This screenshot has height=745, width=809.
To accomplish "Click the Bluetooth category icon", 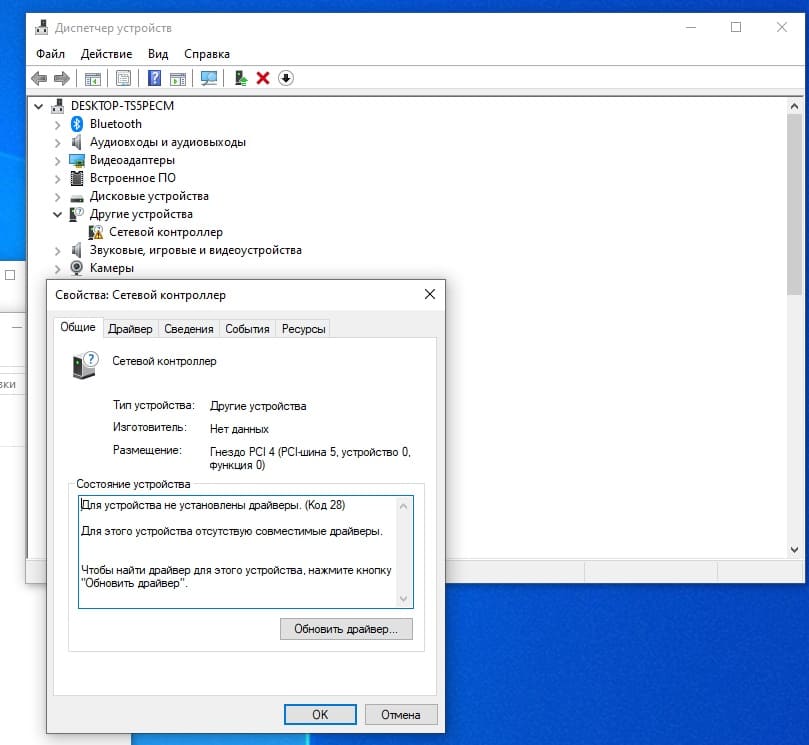I will 77,124.
